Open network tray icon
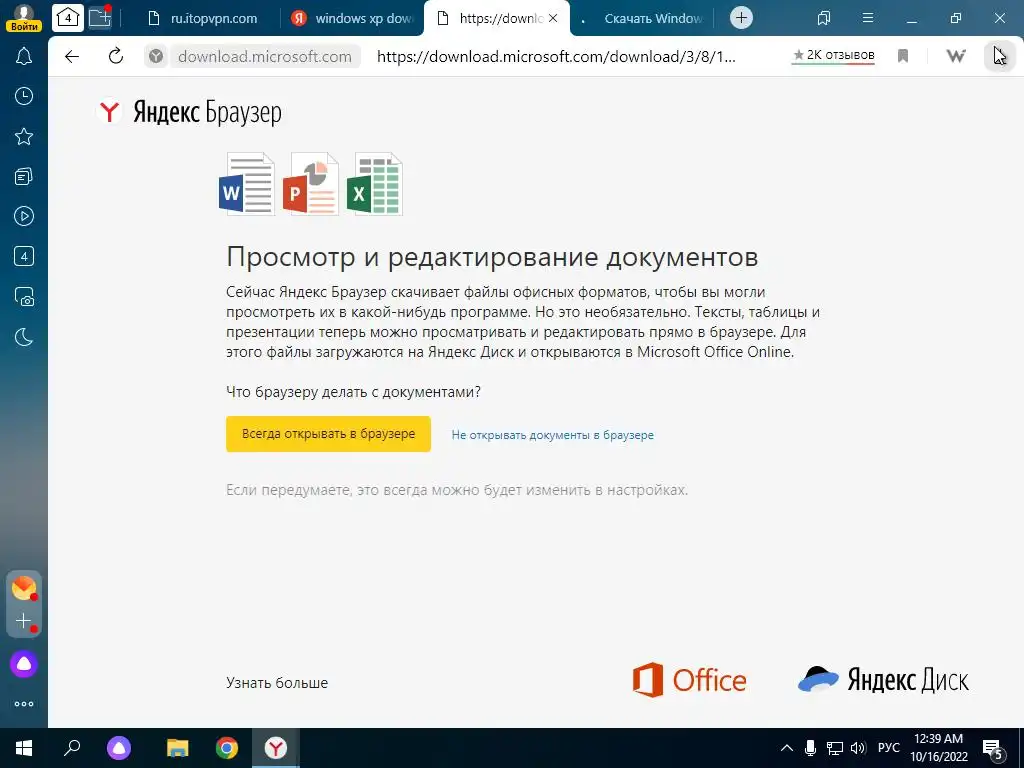 click(x=835, y=748)
